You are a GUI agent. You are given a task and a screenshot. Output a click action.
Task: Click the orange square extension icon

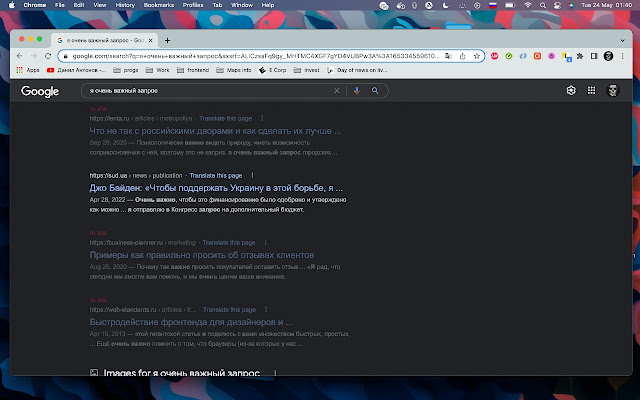[537, 56]
